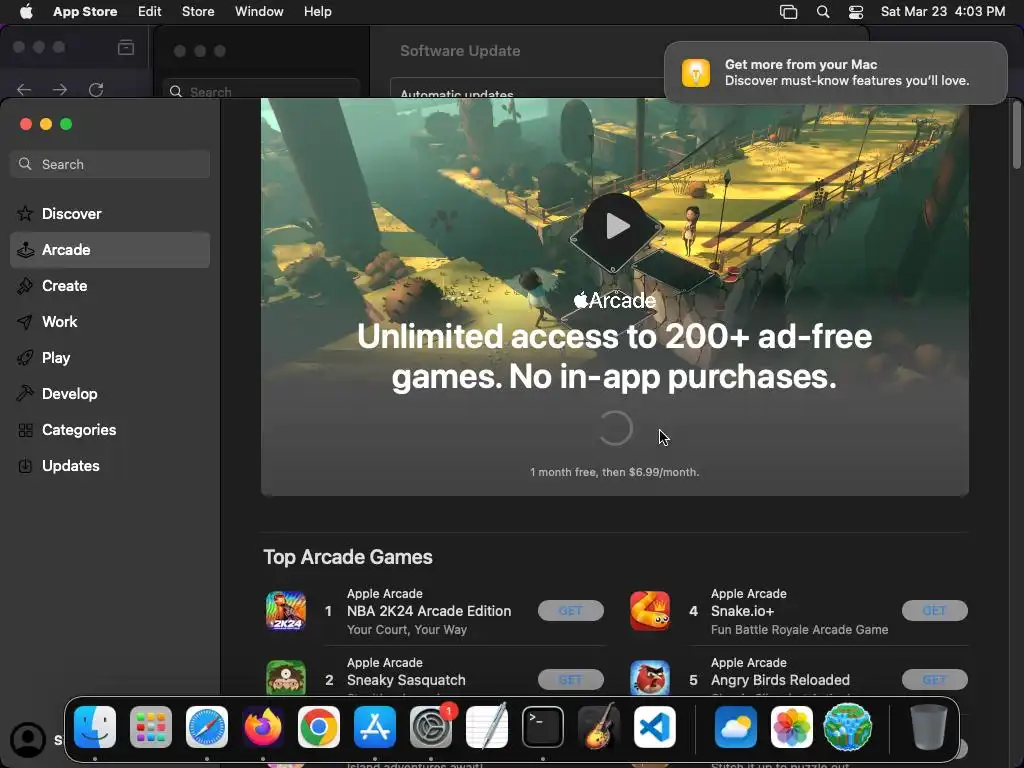Click the tab overview icon in background window
The height and width of the screenshot is (768, 1024).
[x=126, y=47]
